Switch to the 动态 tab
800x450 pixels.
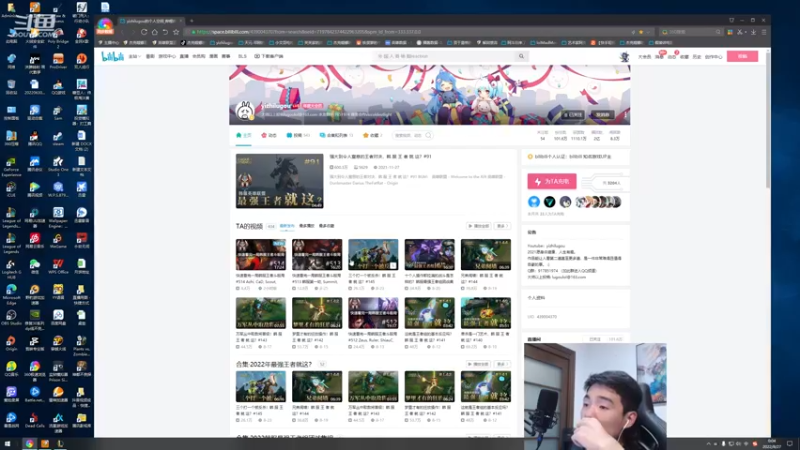pos(269,135)
